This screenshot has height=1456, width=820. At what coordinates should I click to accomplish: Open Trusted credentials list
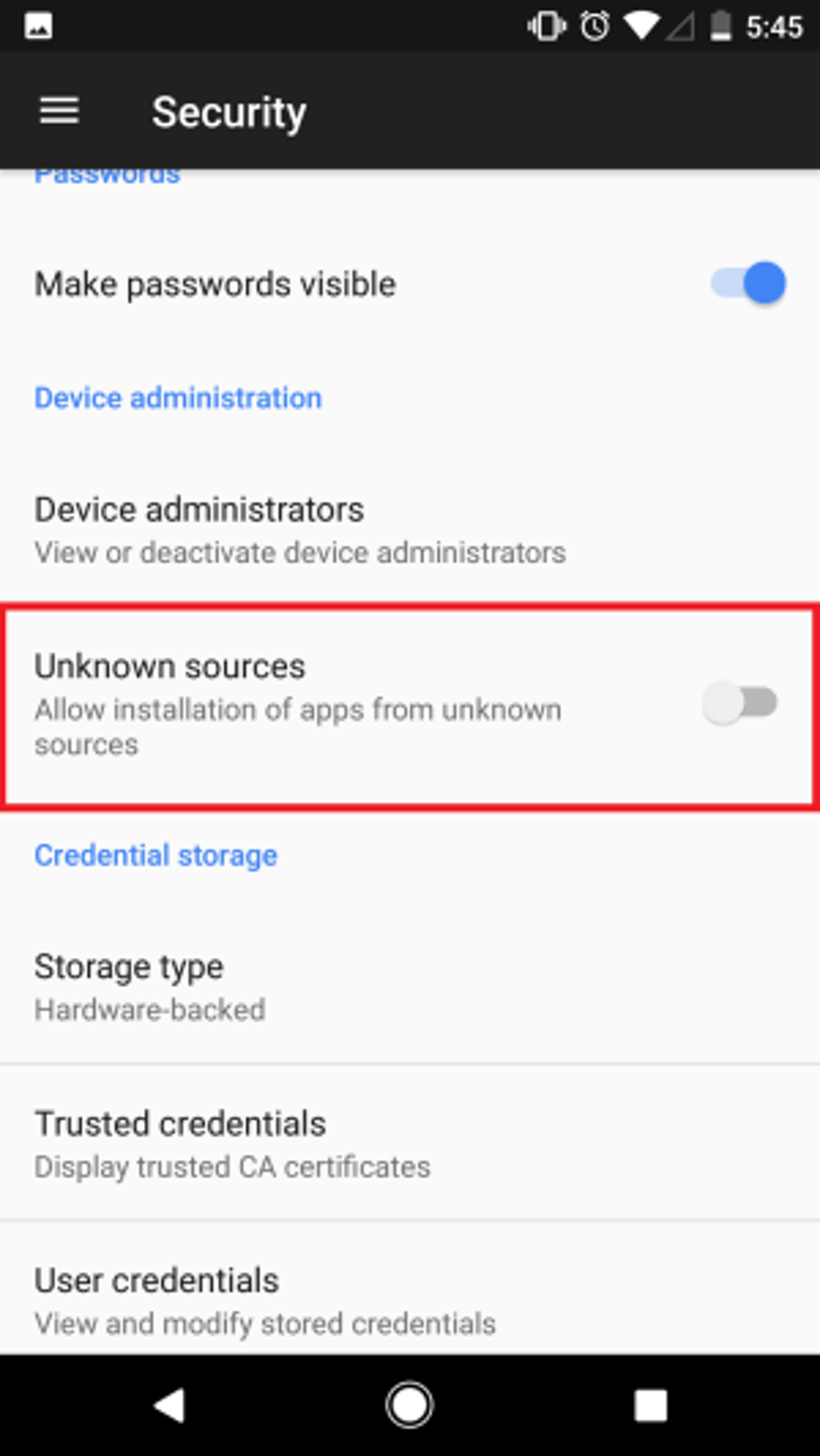(232, 1143)
